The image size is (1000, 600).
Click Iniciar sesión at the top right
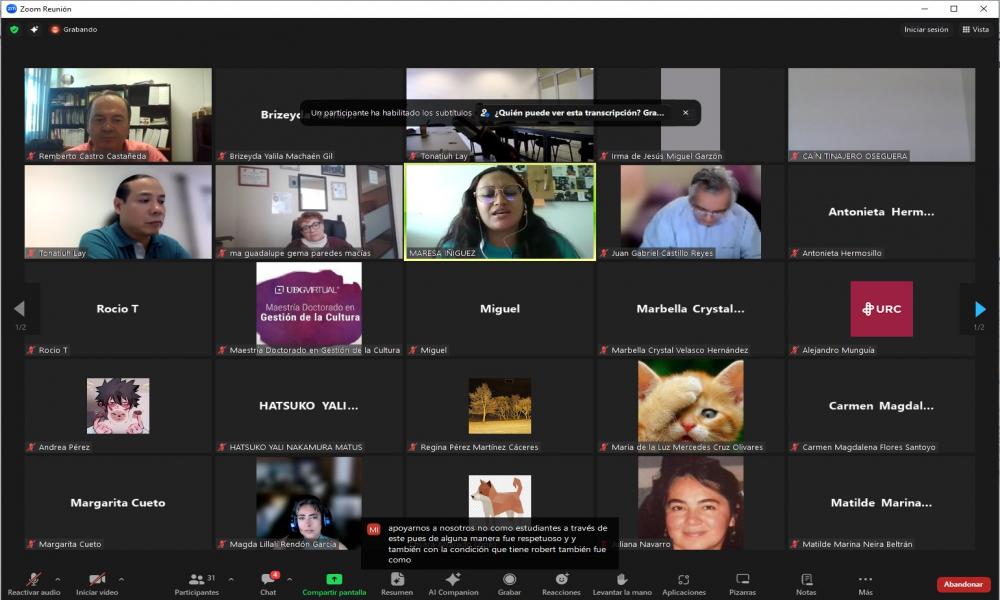point(925,29)
